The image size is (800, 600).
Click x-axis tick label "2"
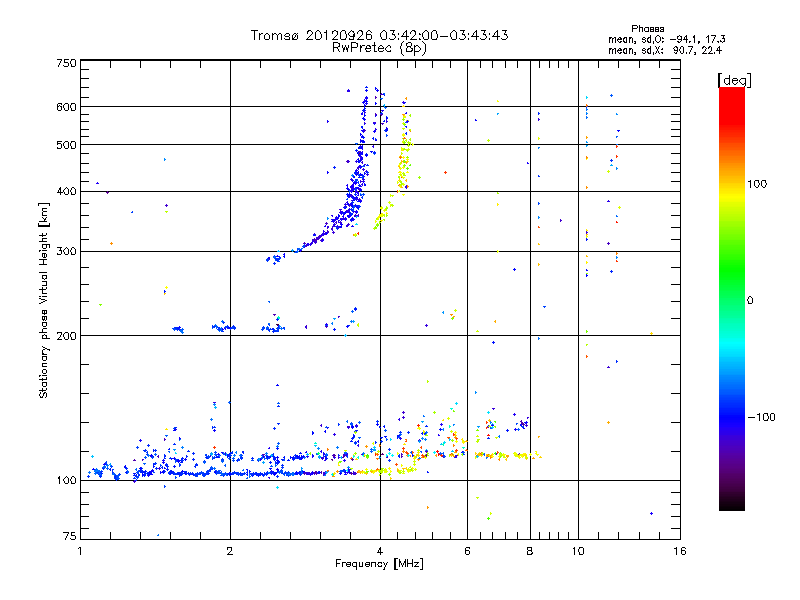tap(230, 551)
